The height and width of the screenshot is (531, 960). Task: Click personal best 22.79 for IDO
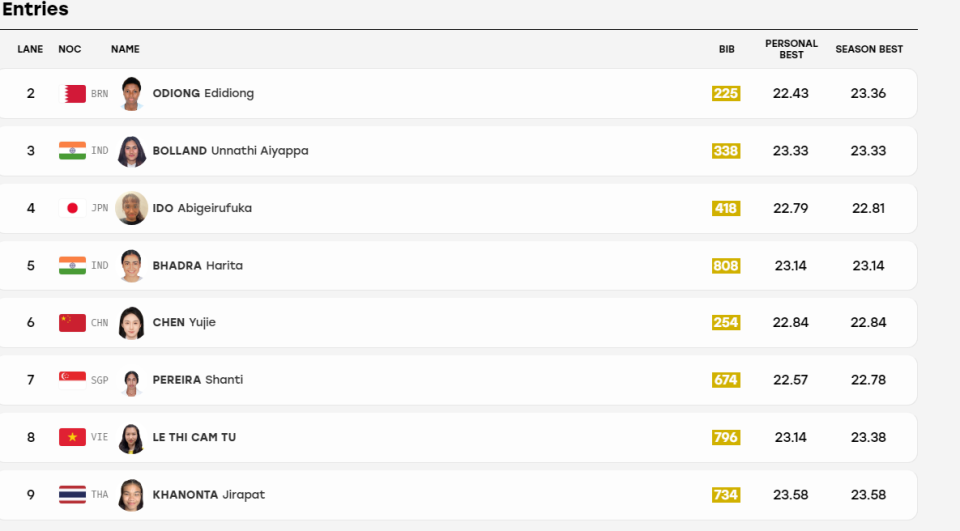tap(790, 208)
